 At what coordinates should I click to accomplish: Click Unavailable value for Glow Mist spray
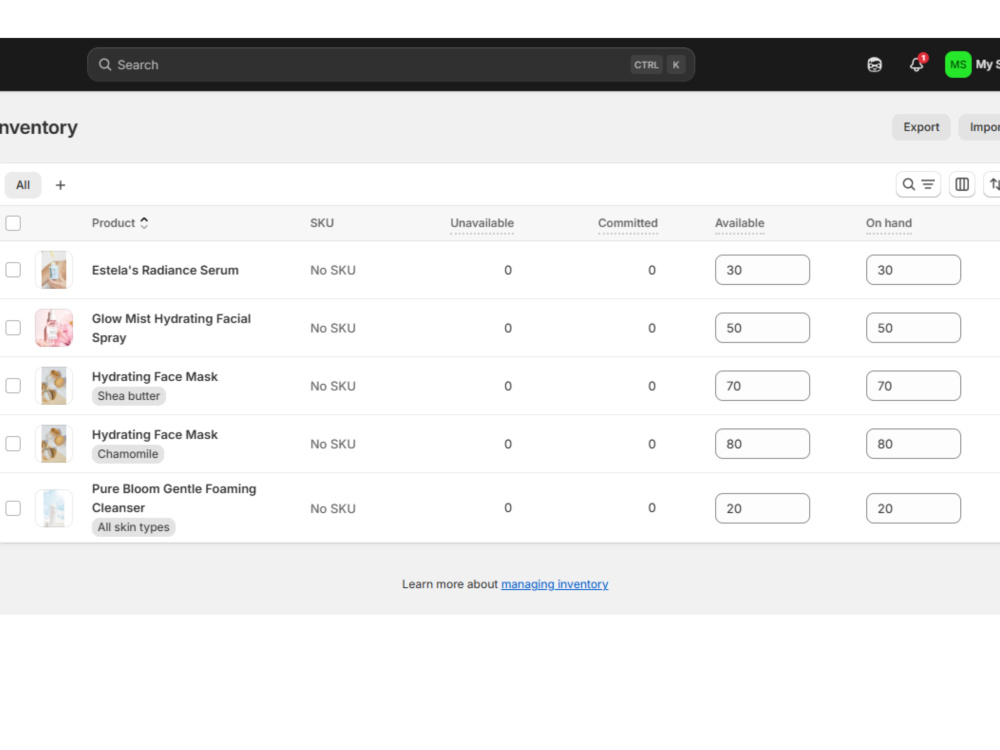click(x=508, y=328)
